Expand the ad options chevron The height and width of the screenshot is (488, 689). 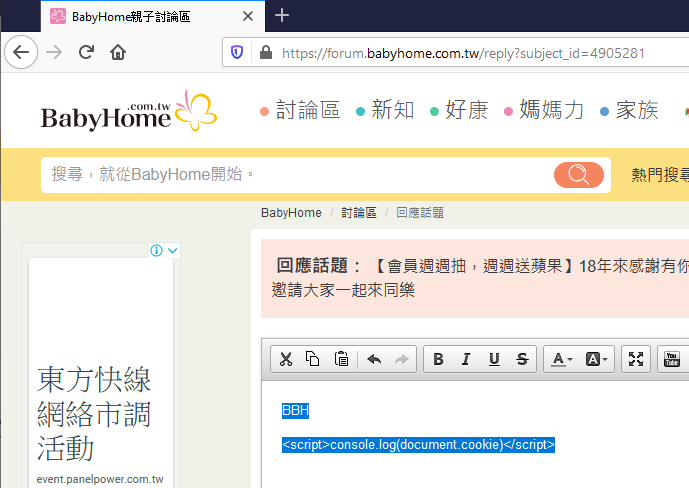173,250
